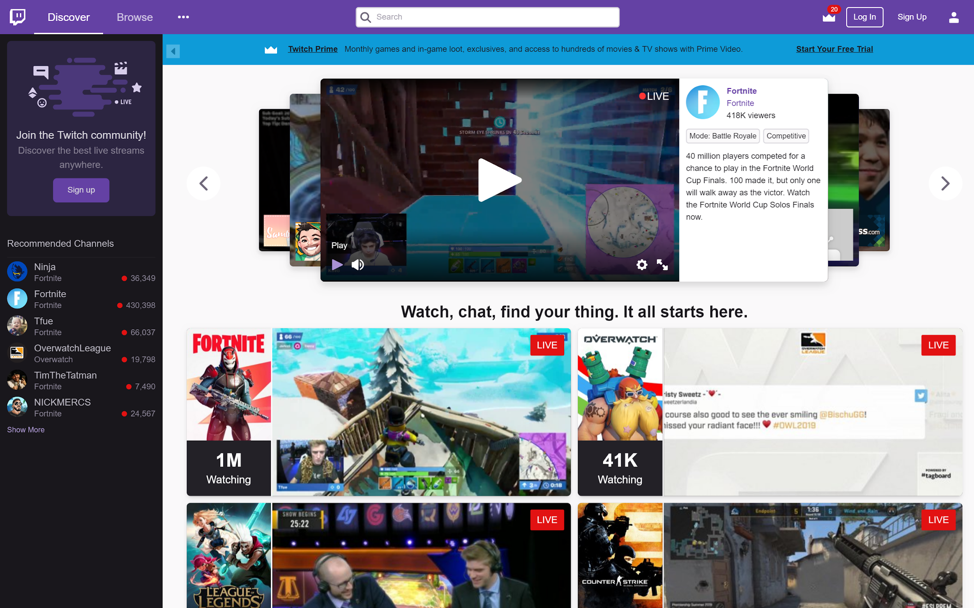Click the Twitch logo home icon
Screen dimensions: 974x608
click(x=17, y=17)
